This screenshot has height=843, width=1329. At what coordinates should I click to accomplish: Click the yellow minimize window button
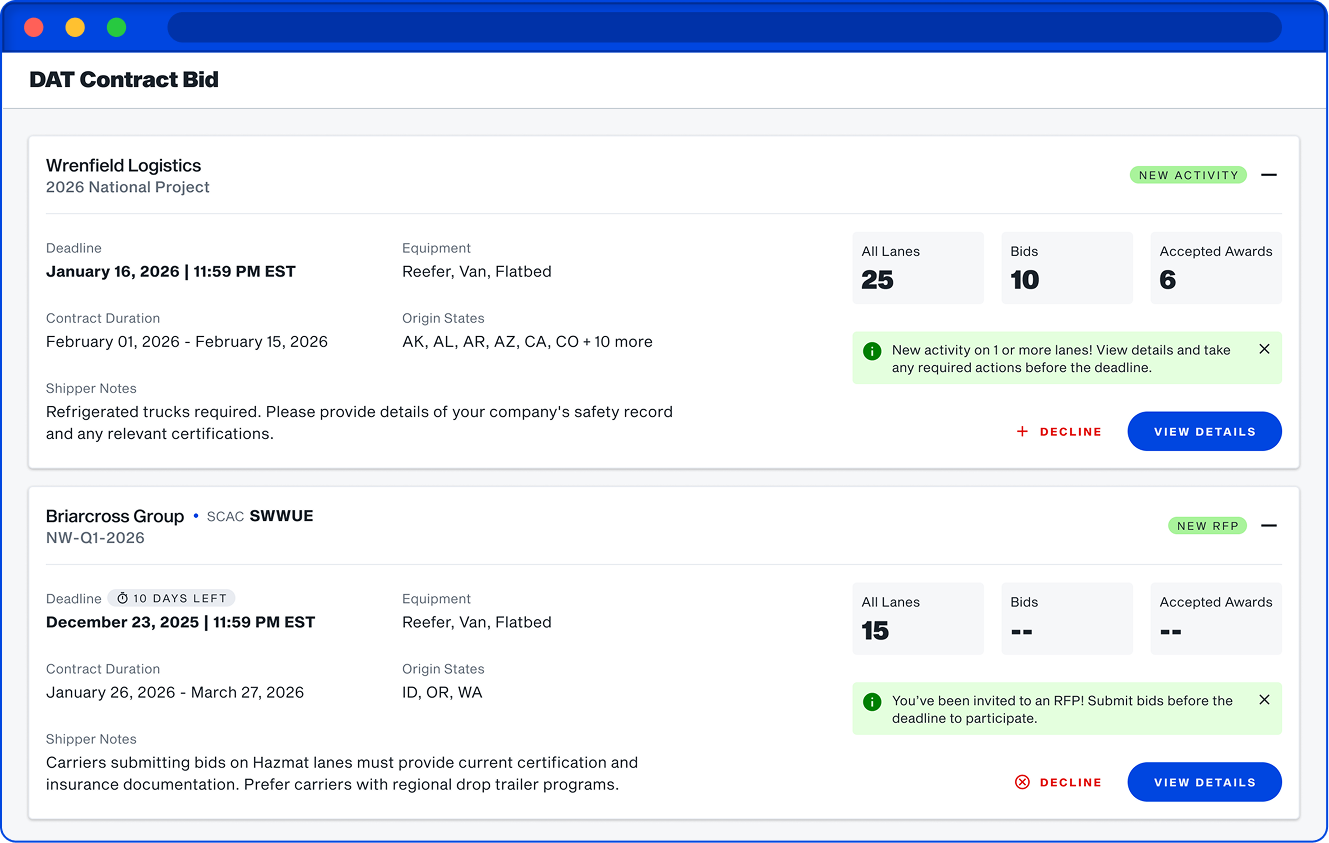click(x=75, y=27)
